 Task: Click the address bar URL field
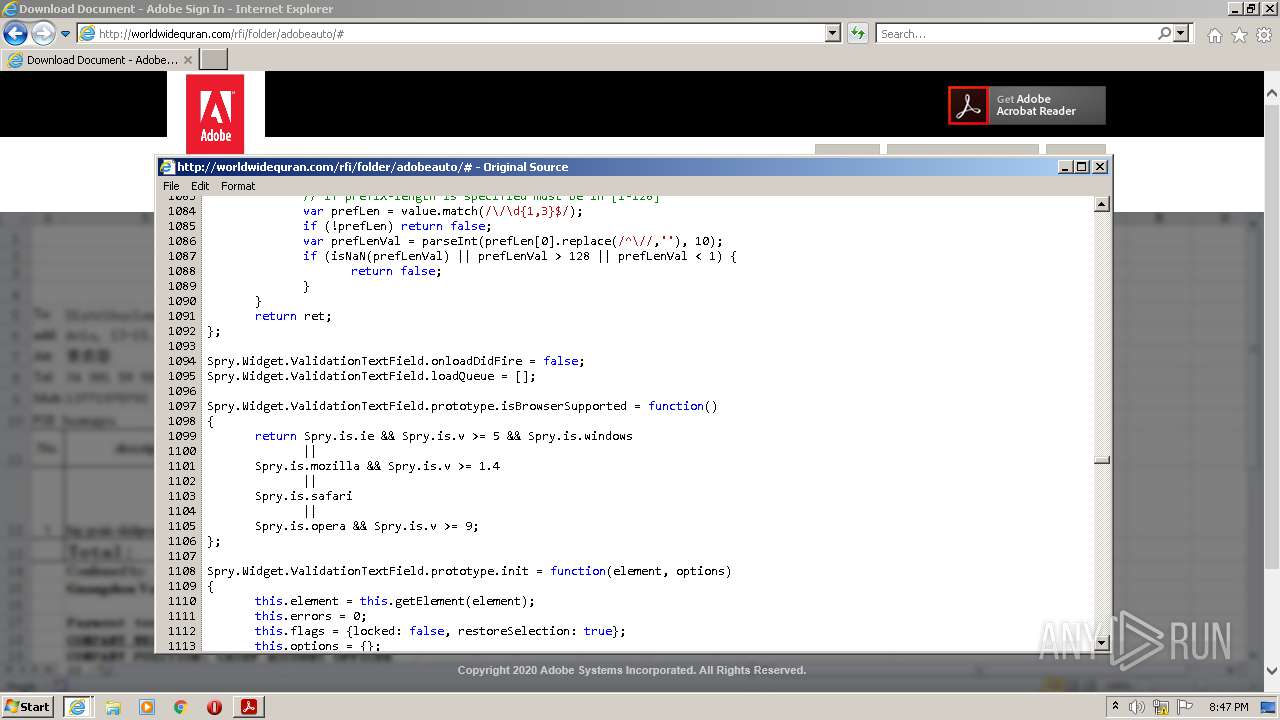(x=451, y=34)
